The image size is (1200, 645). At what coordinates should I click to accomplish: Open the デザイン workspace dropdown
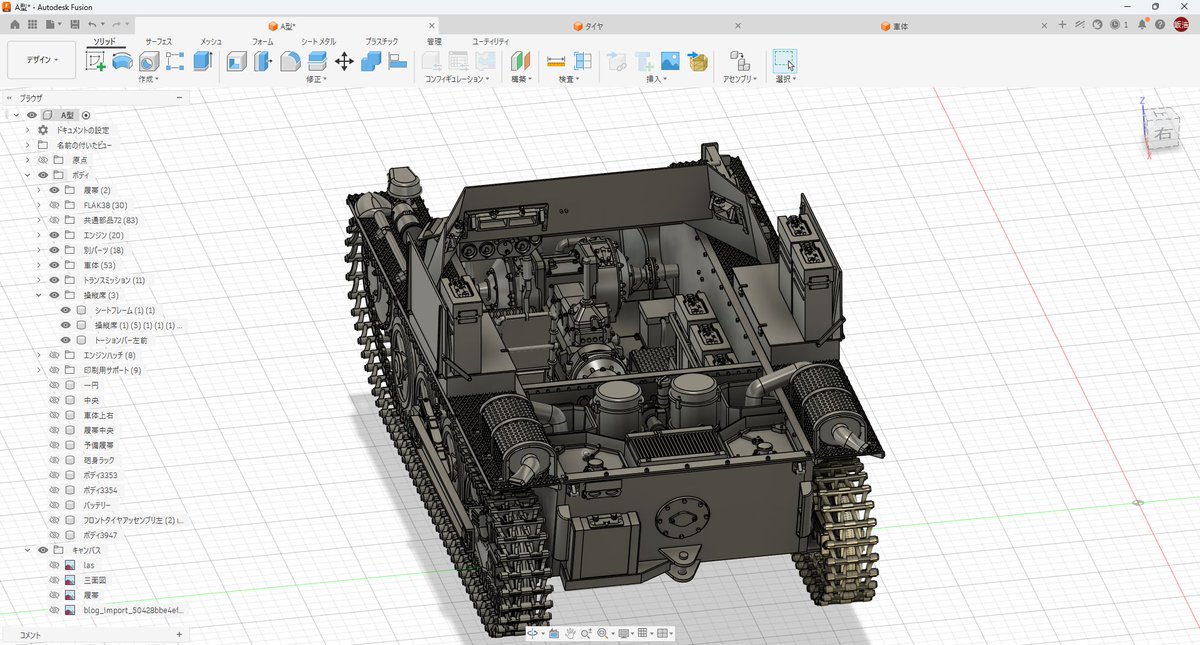click(41, 60)
